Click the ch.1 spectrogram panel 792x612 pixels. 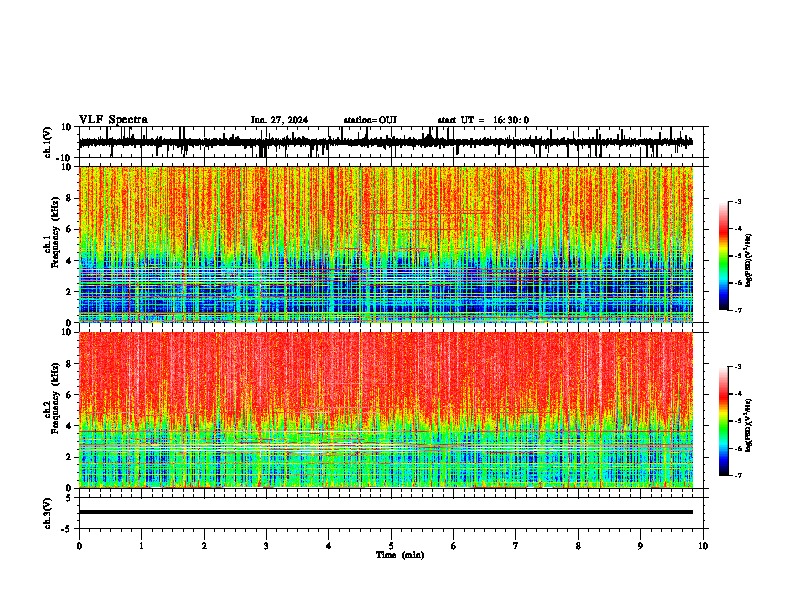click(x=386, y=244)
